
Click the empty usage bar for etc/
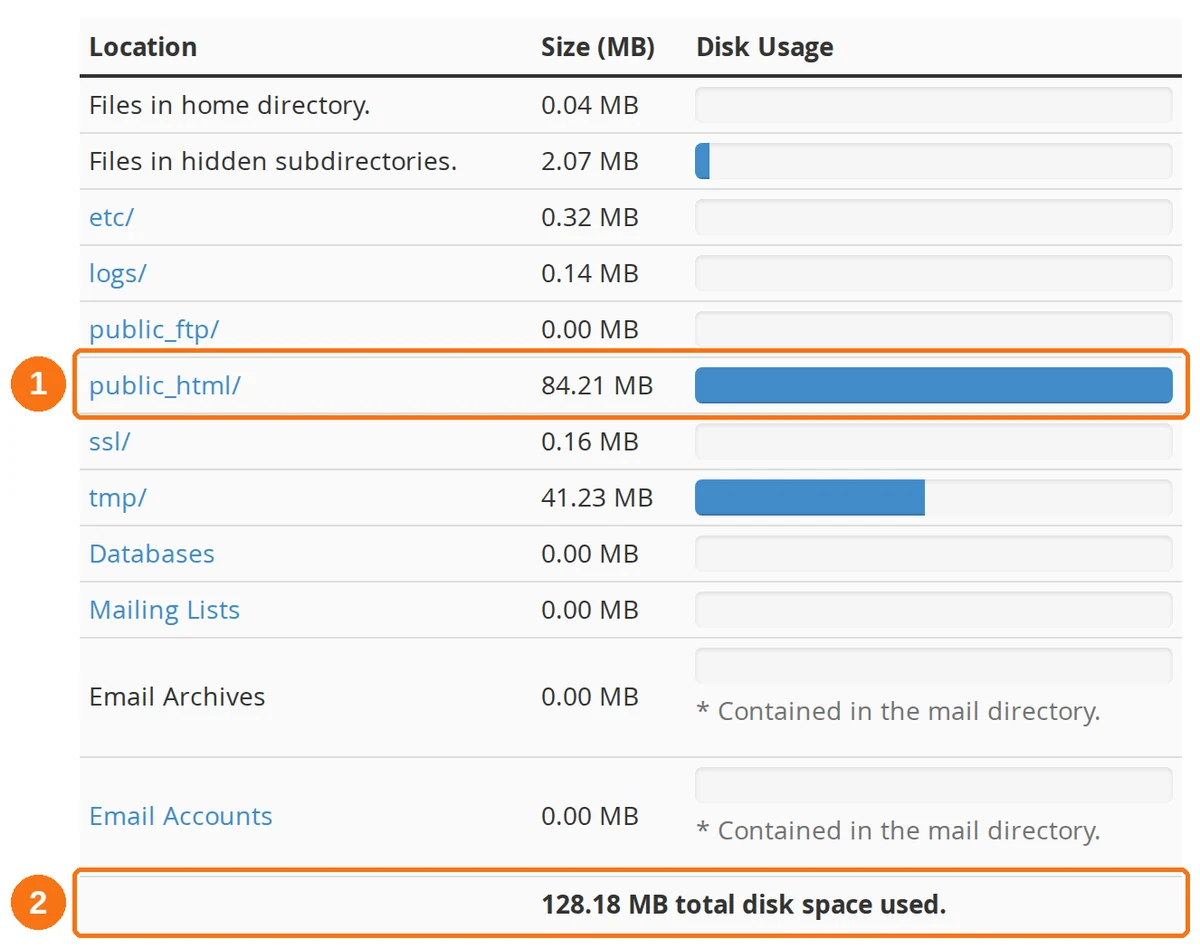[x=933, y=217]
